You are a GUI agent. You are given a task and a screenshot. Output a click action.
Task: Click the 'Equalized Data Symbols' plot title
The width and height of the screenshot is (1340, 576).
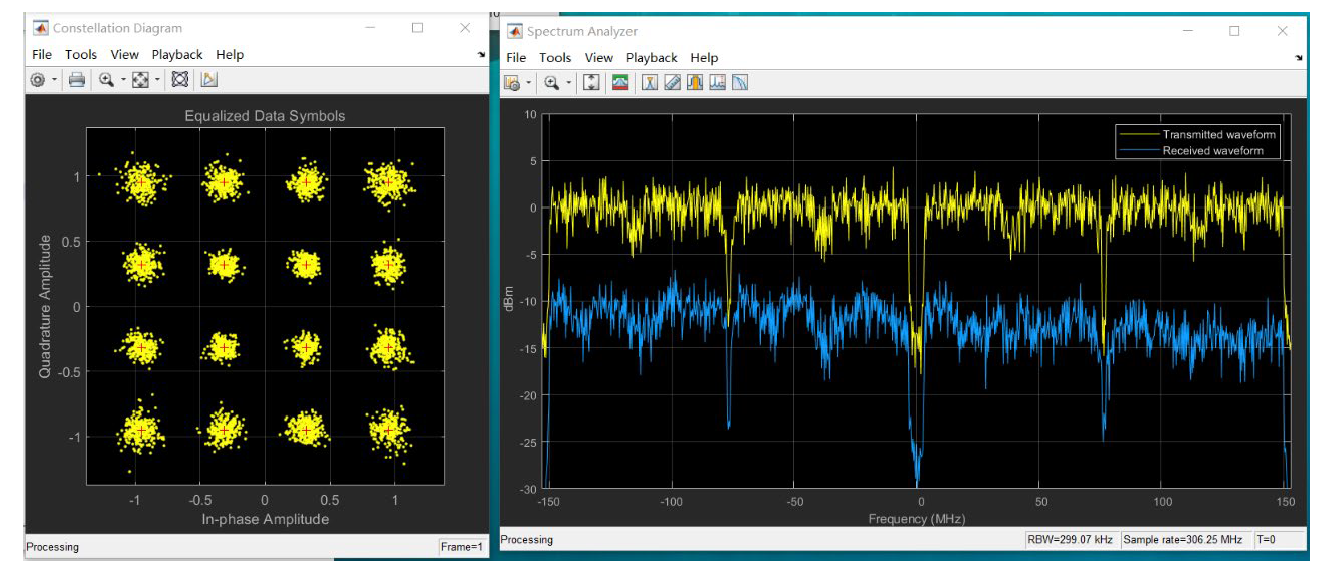tap(265, 116)
